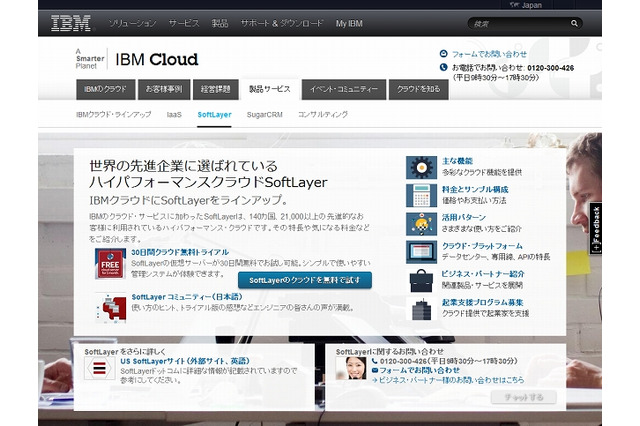Click the FREE trial badge image
640x426 pixels.
click(x=110, y=264)
